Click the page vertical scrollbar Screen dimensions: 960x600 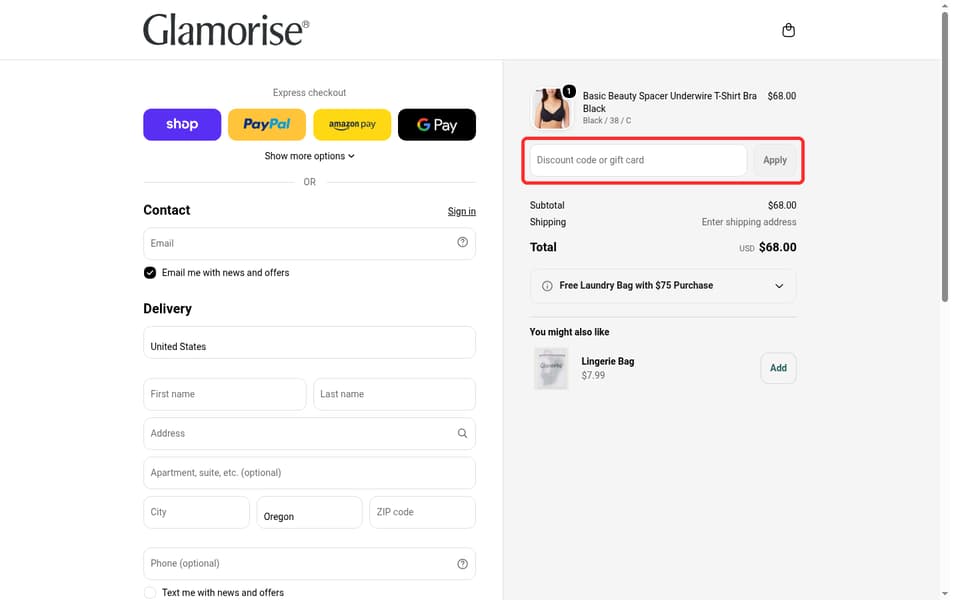(945, 157)
